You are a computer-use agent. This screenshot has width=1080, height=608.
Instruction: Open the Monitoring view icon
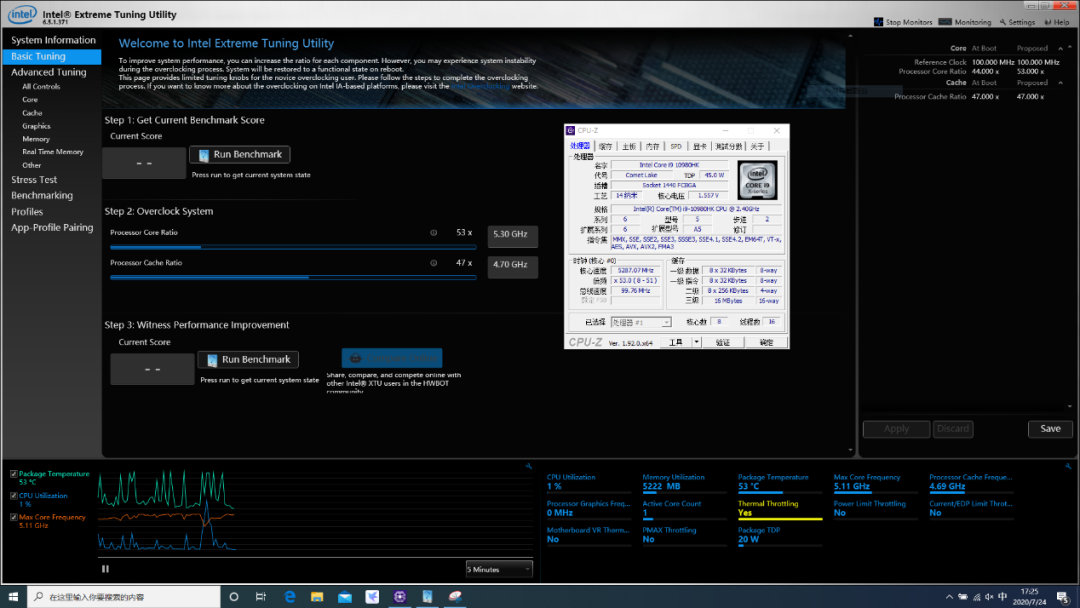tap(947, 22)
